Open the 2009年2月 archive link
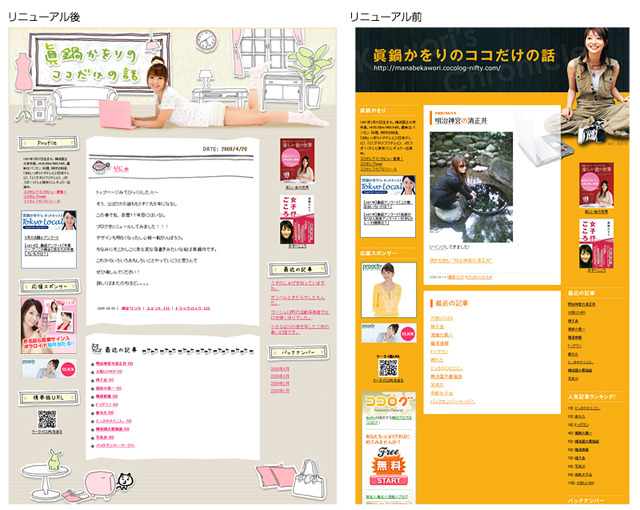The height and width of the screenshot is (510, 640). click(280, 384)
